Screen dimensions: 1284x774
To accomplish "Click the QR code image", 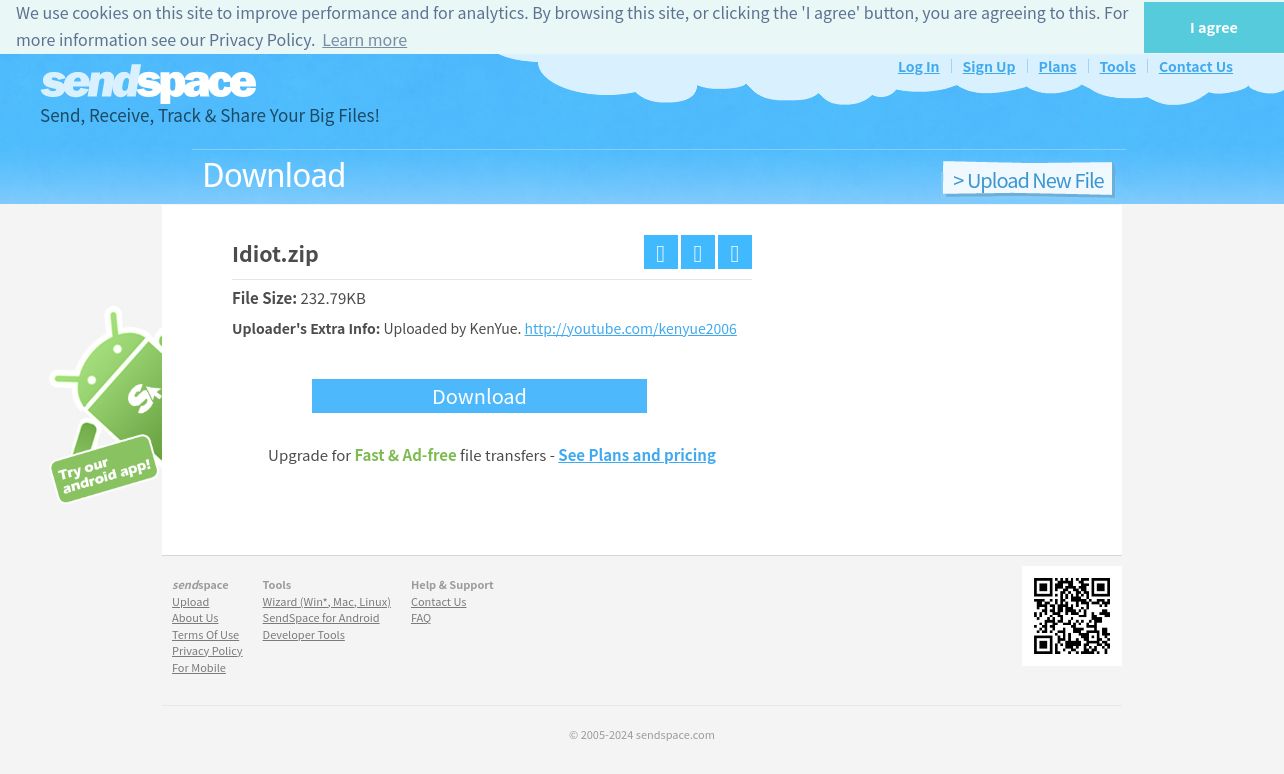I will 1072,616.
